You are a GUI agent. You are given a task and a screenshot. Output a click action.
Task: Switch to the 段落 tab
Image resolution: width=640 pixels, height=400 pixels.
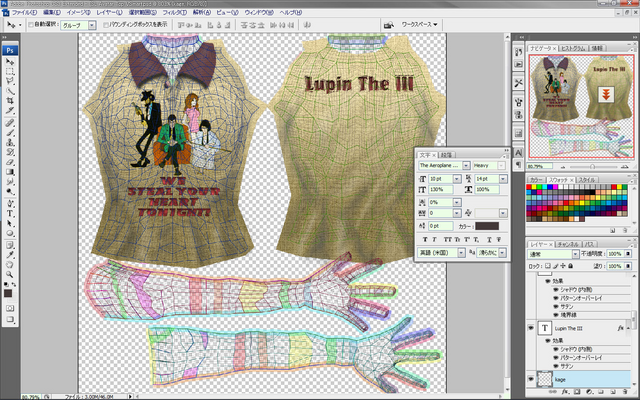tap(446, 155)
